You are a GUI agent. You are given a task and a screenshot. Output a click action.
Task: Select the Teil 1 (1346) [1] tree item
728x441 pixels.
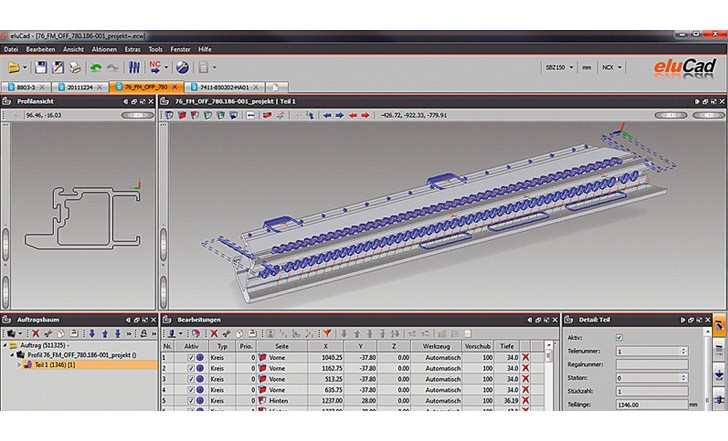pos(55,365)
